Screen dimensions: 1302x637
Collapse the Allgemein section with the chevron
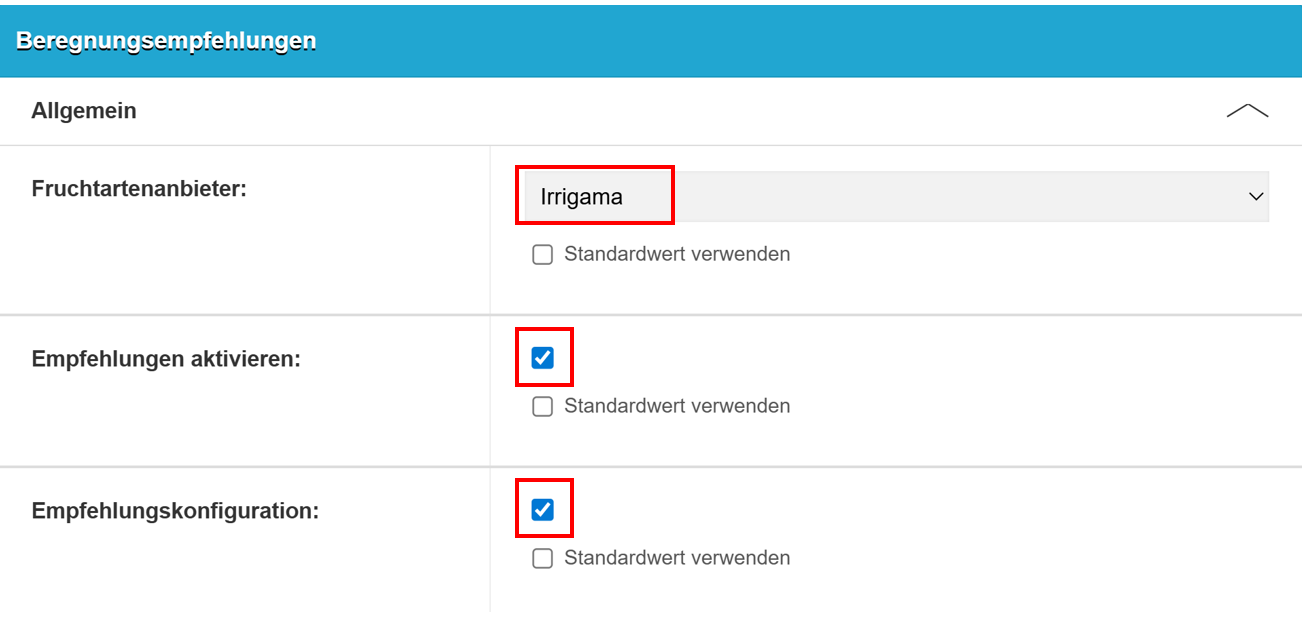click(x=1247, y=111)
